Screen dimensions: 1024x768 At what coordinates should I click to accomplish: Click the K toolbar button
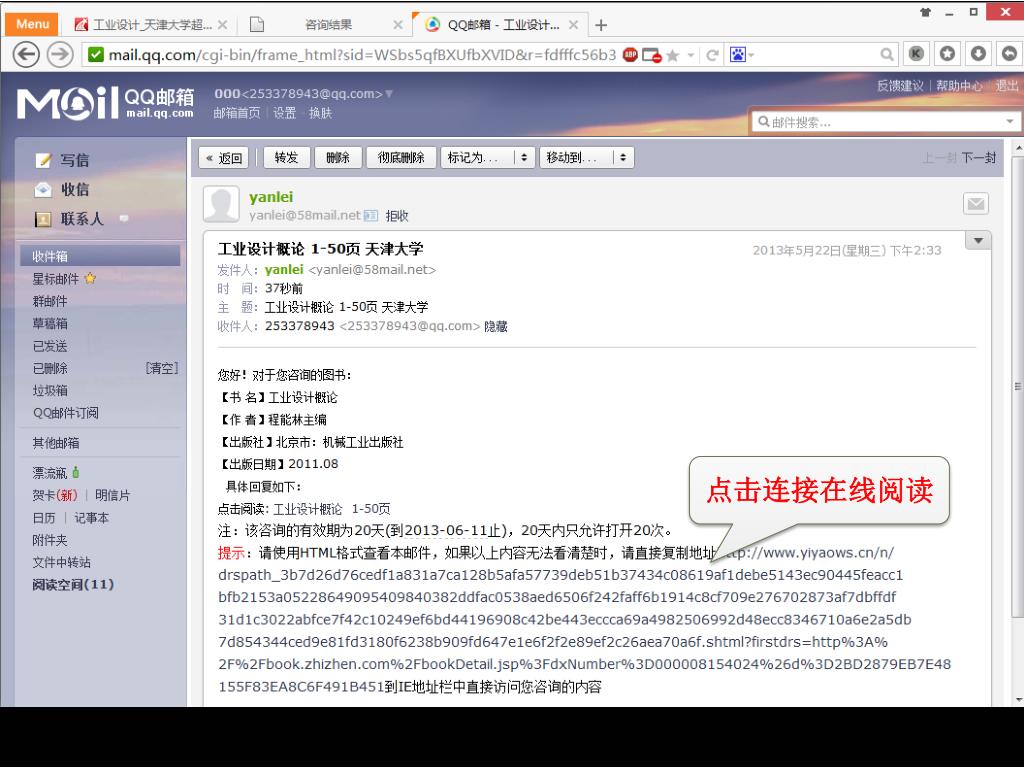click(916, 54)
